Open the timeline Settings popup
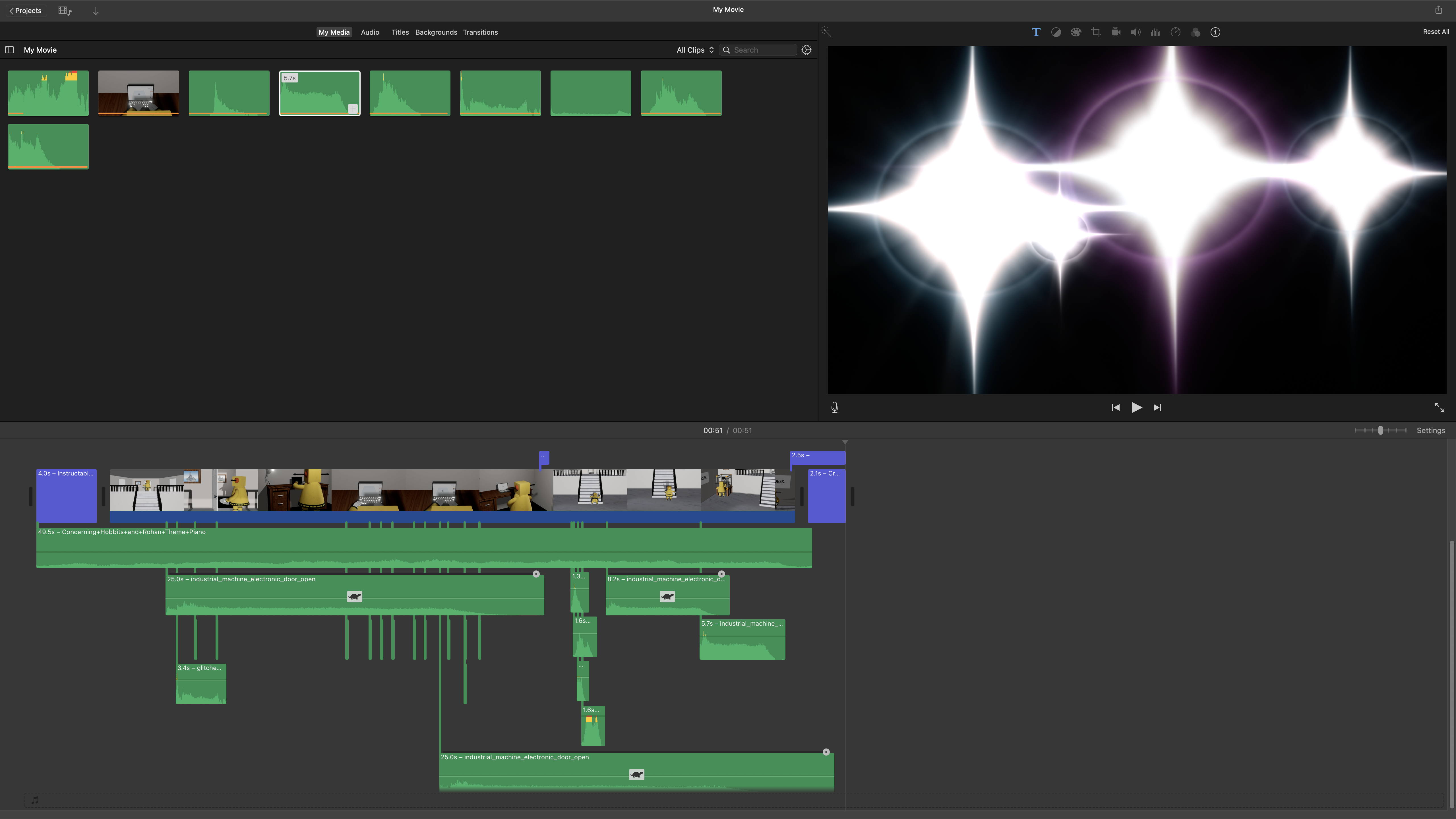This screenshot has height=819, width=1456. (x=1431, y=431)
